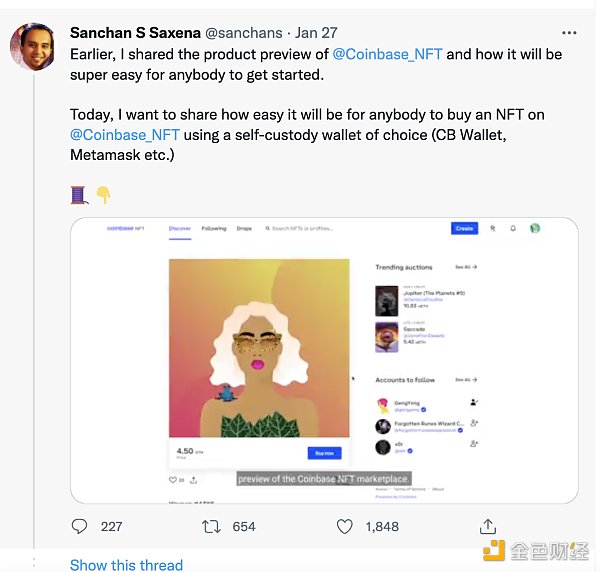Click the blue Create button
The image size is (600, 572).
tap(464, 229)
